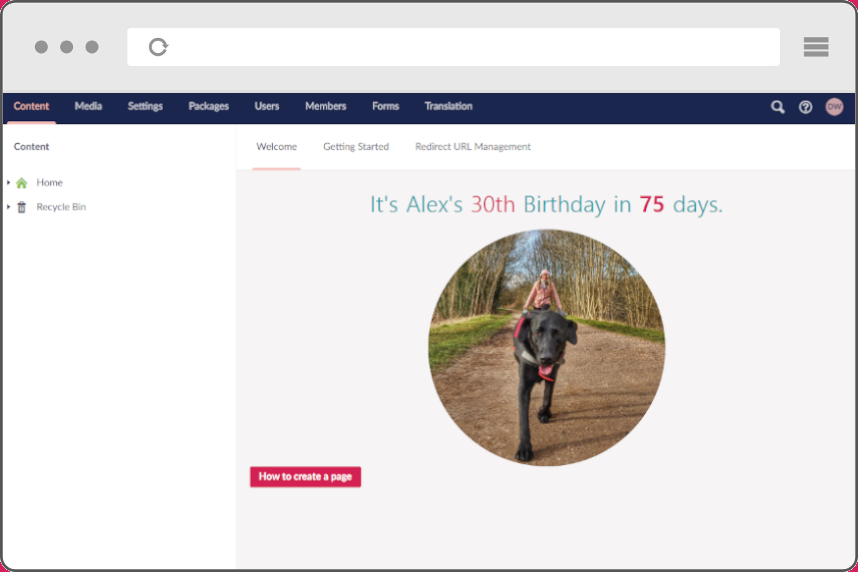Open the browser hamburger menu
The width and height of the screenshot is (858, 572).
click(x=815, y=47)
